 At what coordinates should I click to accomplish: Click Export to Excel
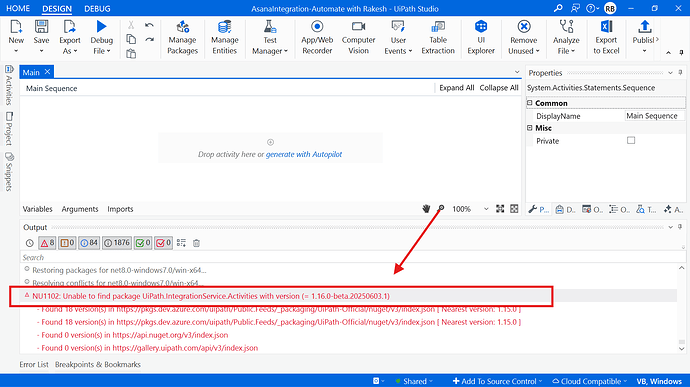coord(606,38)
